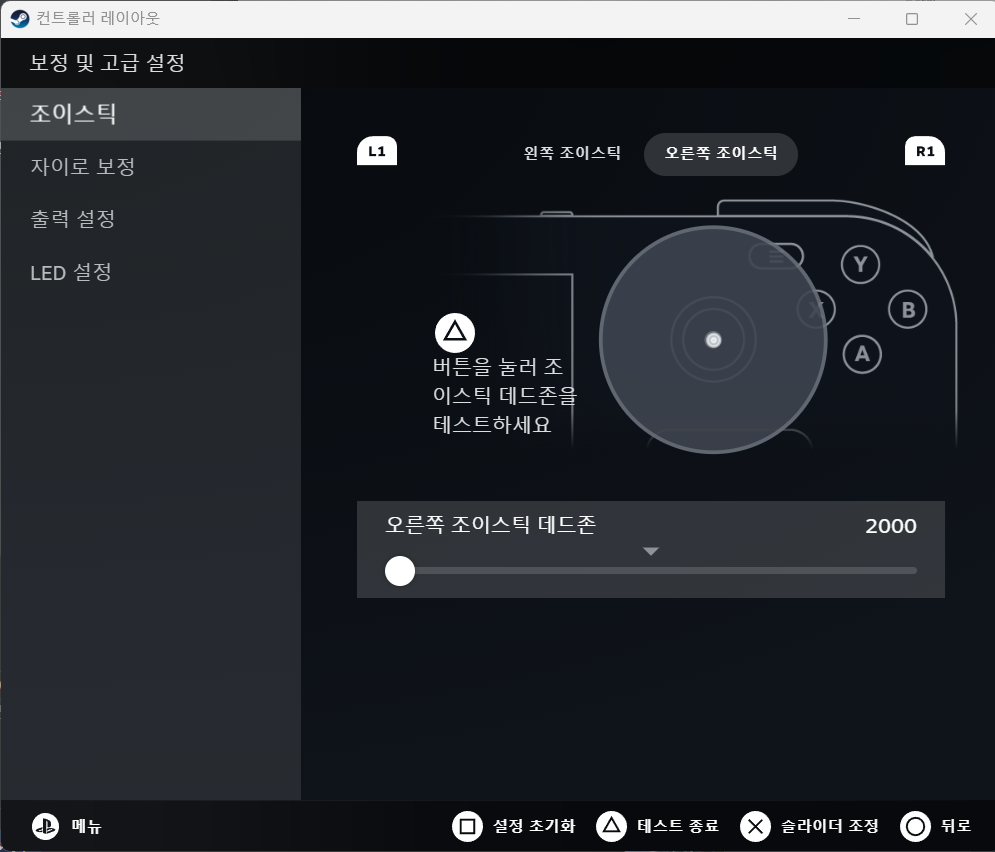Click the PlayStation logo menu icon
This screenshot has height=852, width=995.
coord(45,826)
